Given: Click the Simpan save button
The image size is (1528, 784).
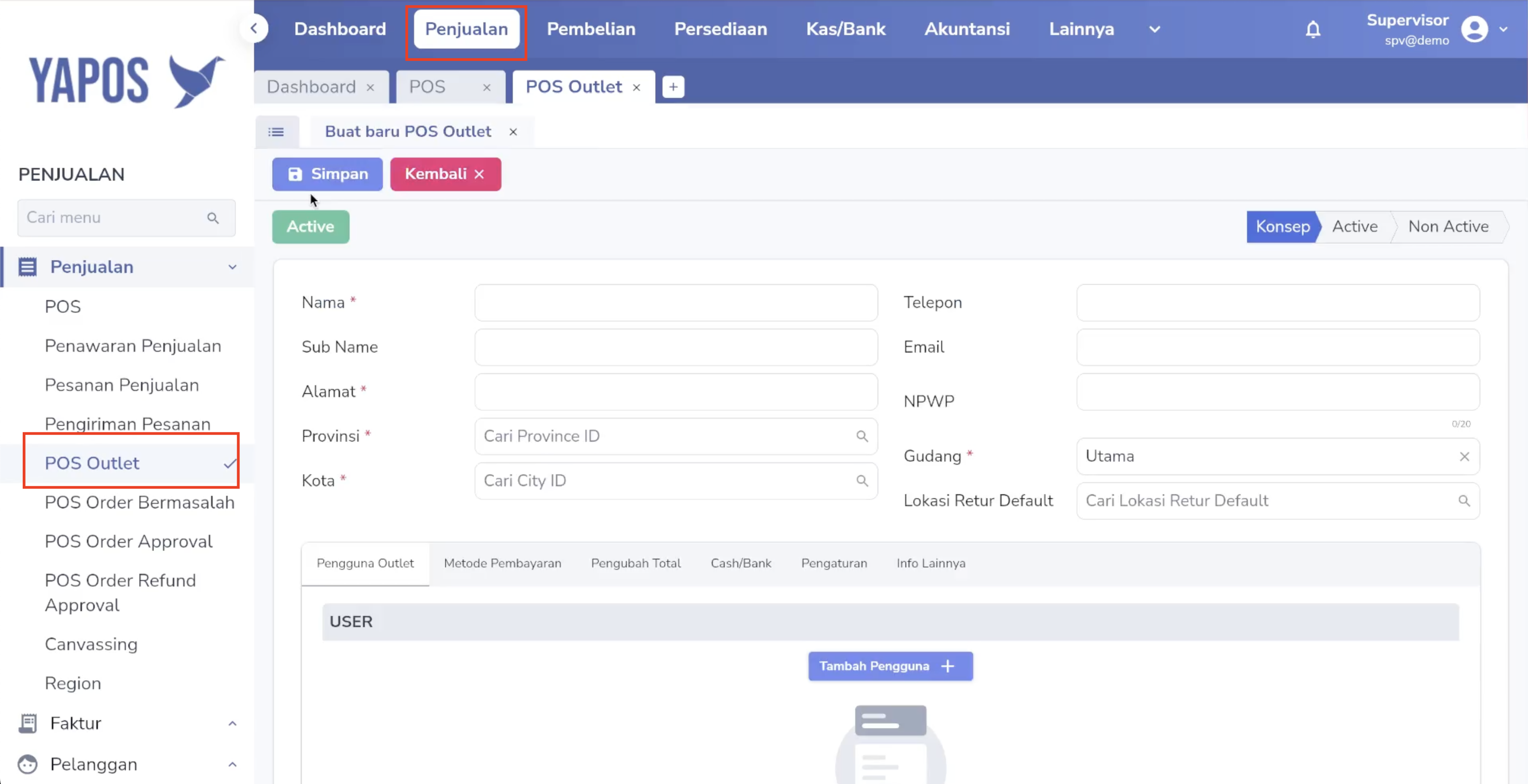Looking at the screenshot, I should point(328,174).
